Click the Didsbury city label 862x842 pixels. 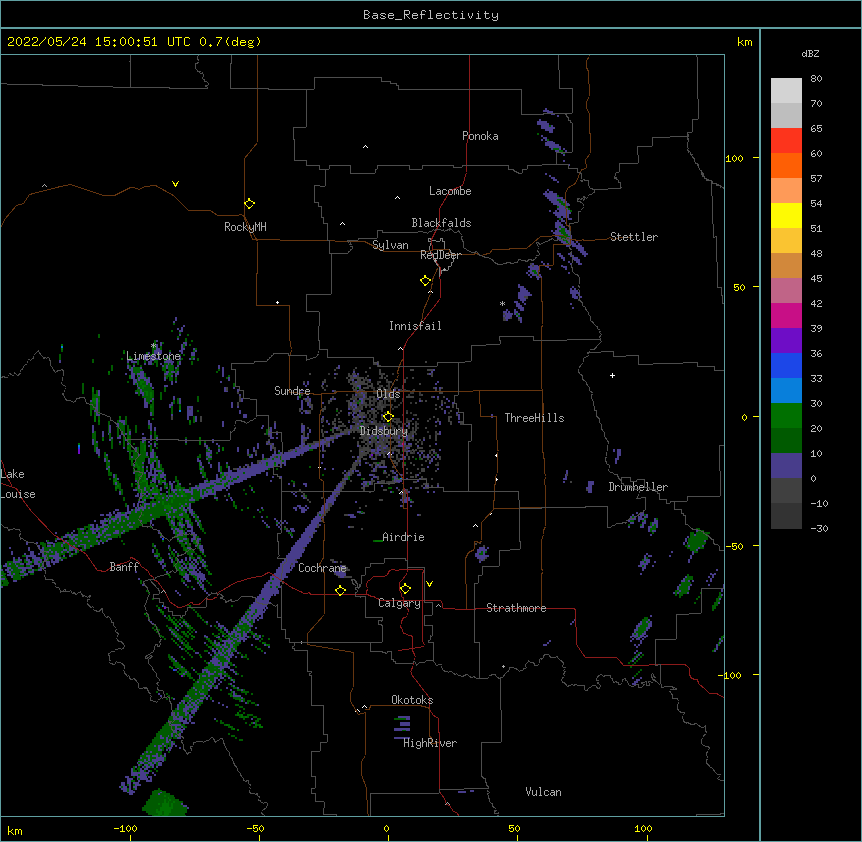384,431
